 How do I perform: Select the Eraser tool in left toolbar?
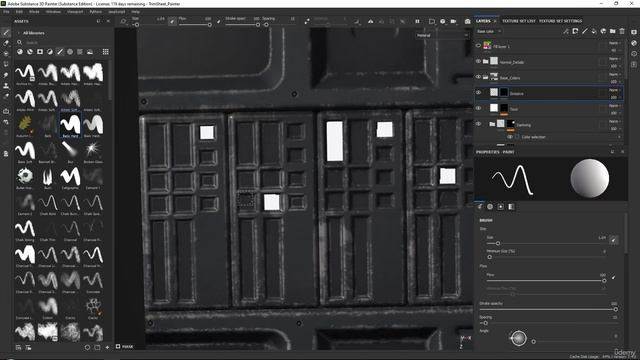6,43
